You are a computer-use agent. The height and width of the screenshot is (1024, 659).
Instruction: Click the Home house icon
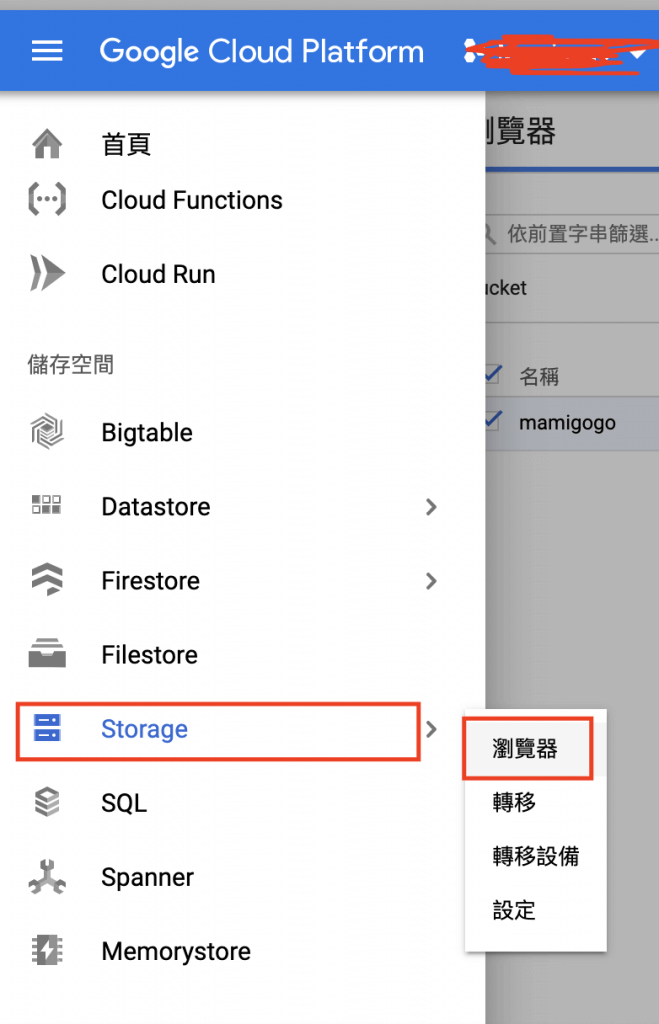pos(47,145)
